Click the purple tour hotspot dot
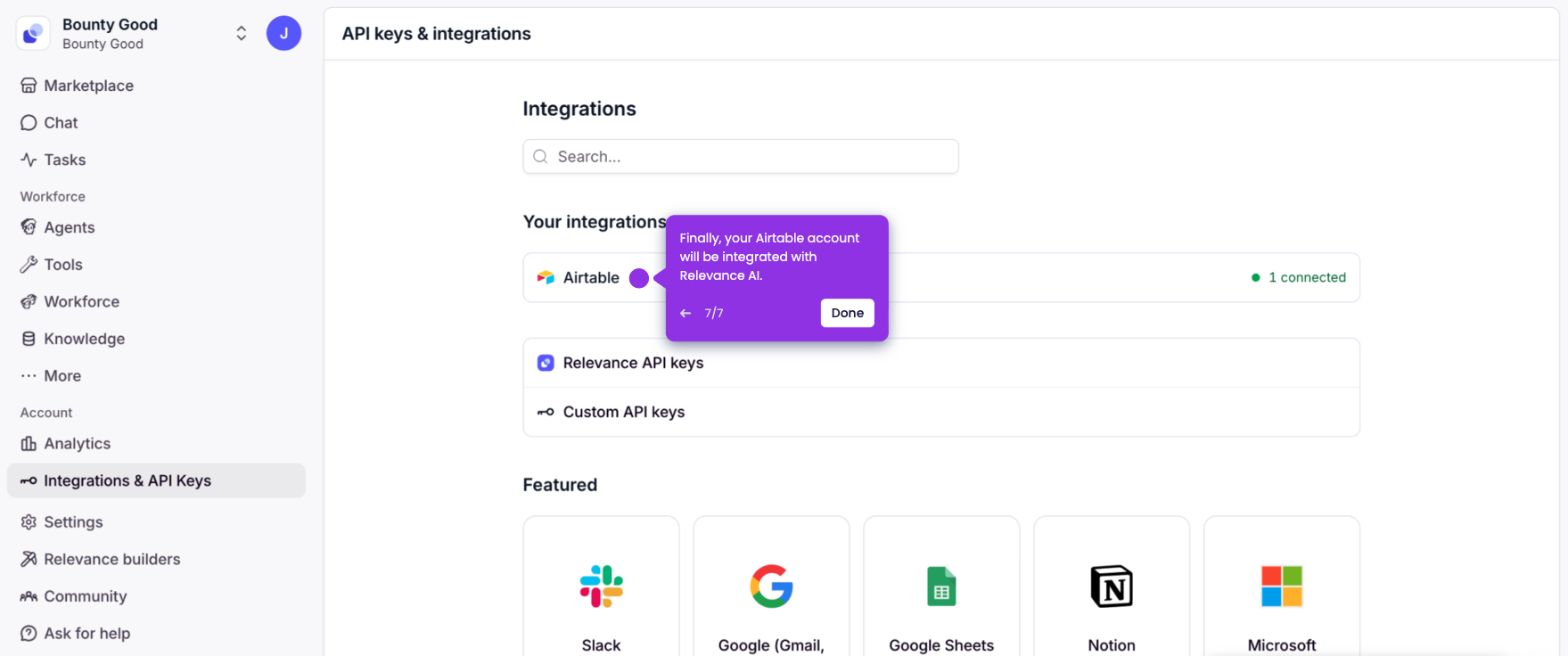1568x656 pixels. pyautogui.click(x=639, y=278)
